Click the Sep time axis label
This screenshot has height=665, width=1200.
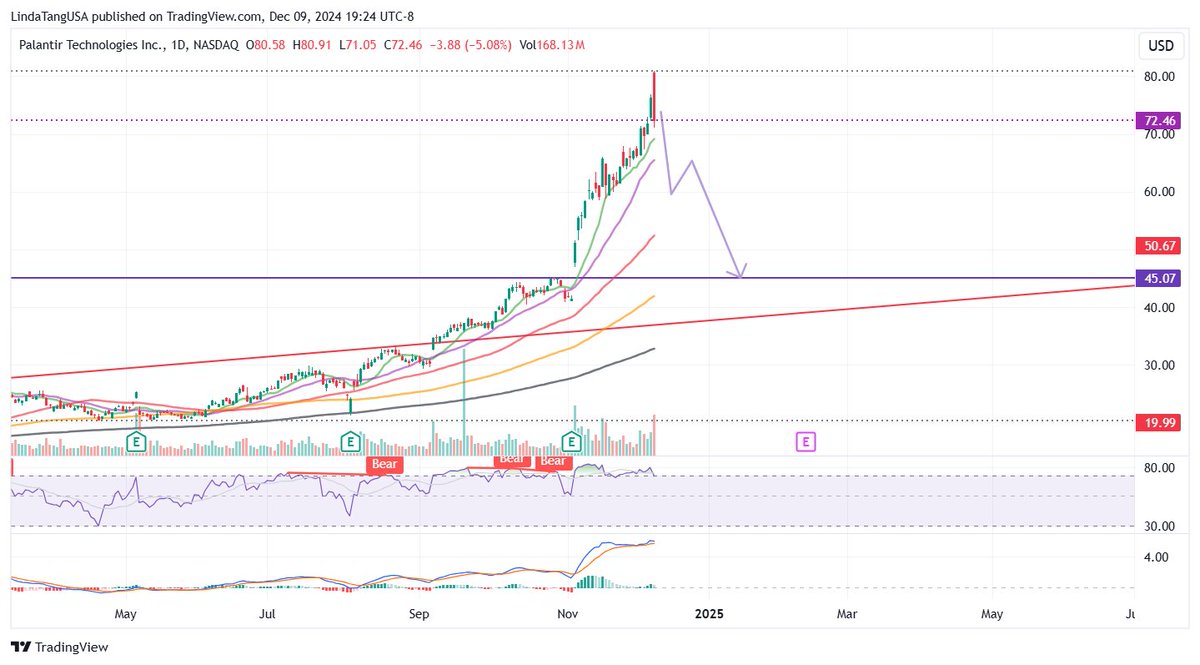pyautogui.click(x=419, y=612)
